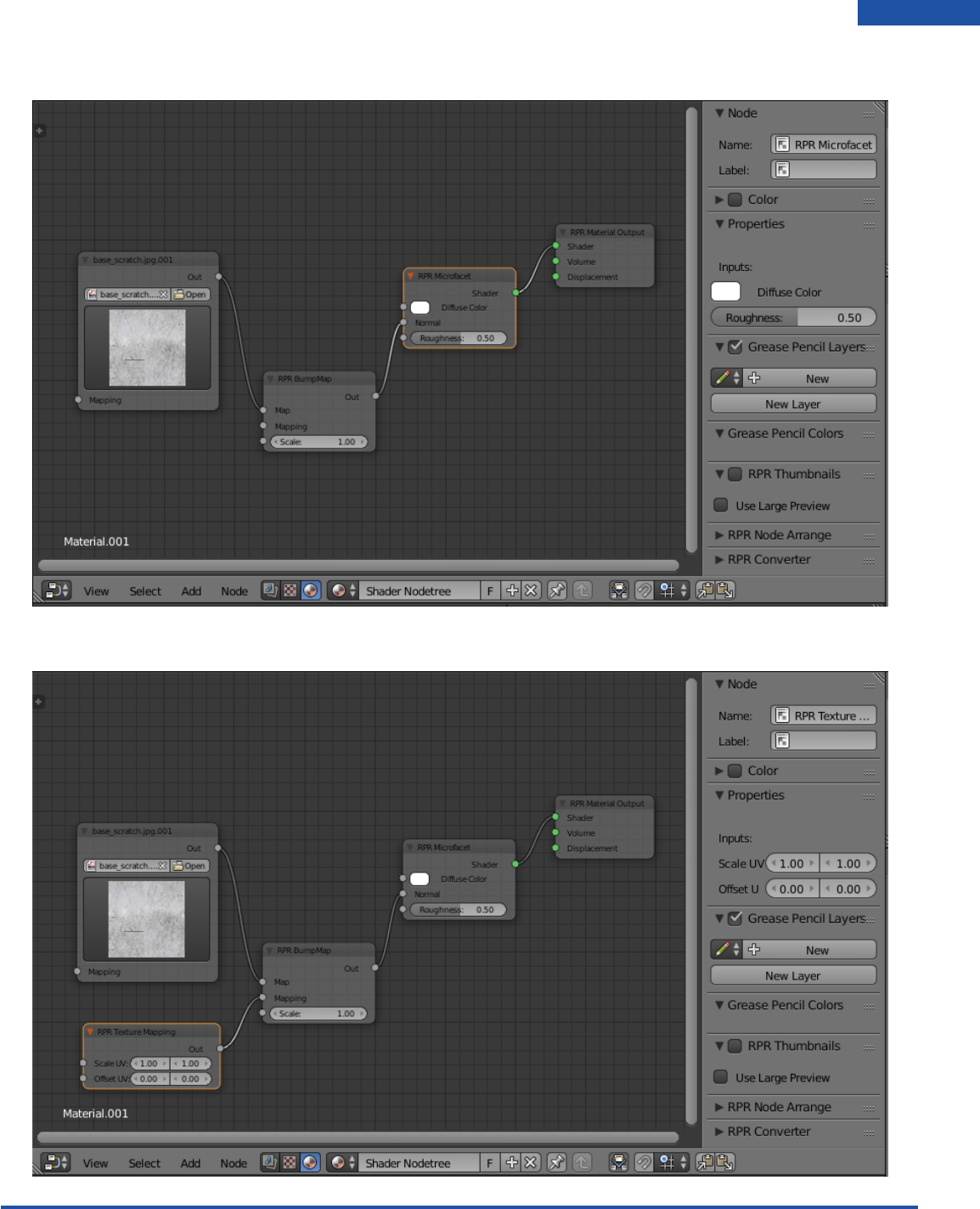Toggle the pin nodetree icon in upper toolbar
Image resolution: width=980 pixels, height=1209 pixels.
pos(557,590)
